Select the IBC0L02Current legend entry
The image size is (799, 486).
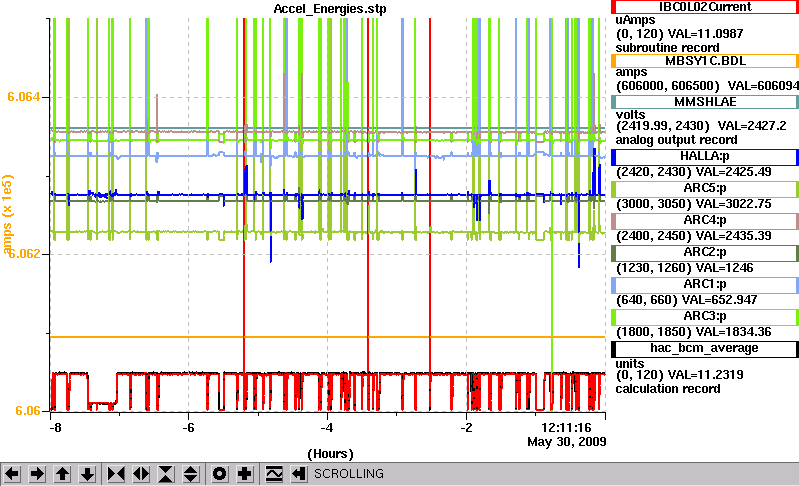tap(705, 7)
